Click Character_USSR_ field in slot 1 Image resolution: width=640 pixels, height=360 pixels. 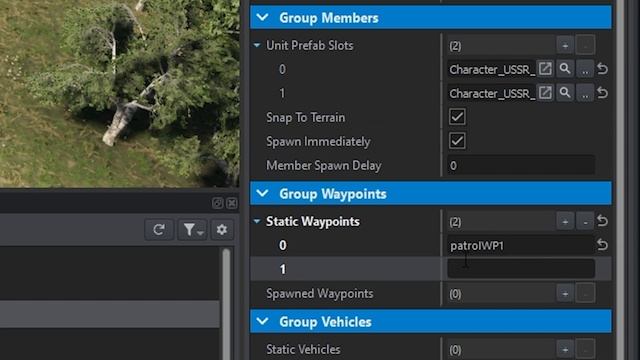[x=491, y=93]
